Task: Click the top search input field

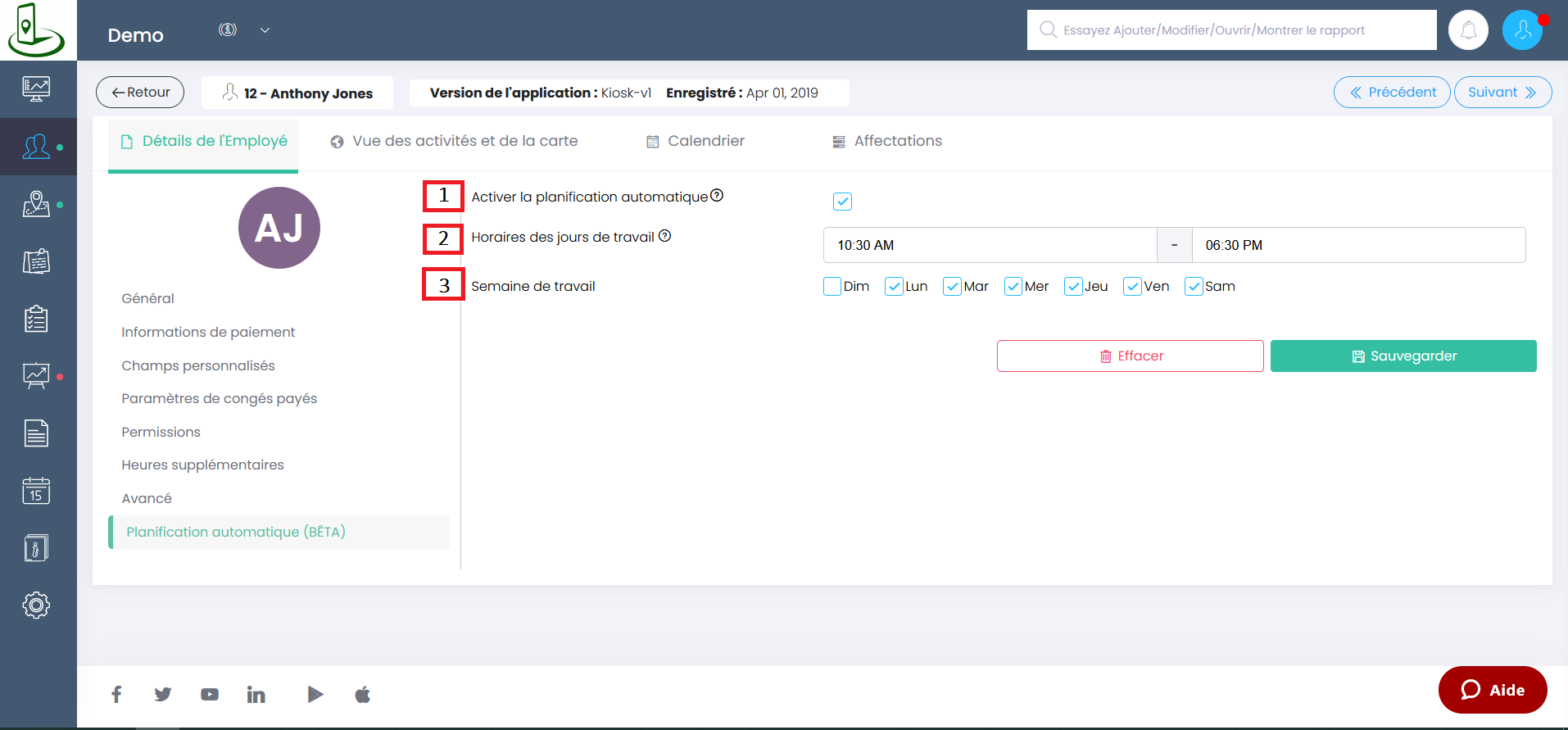Action: [x=1237, y=30]
